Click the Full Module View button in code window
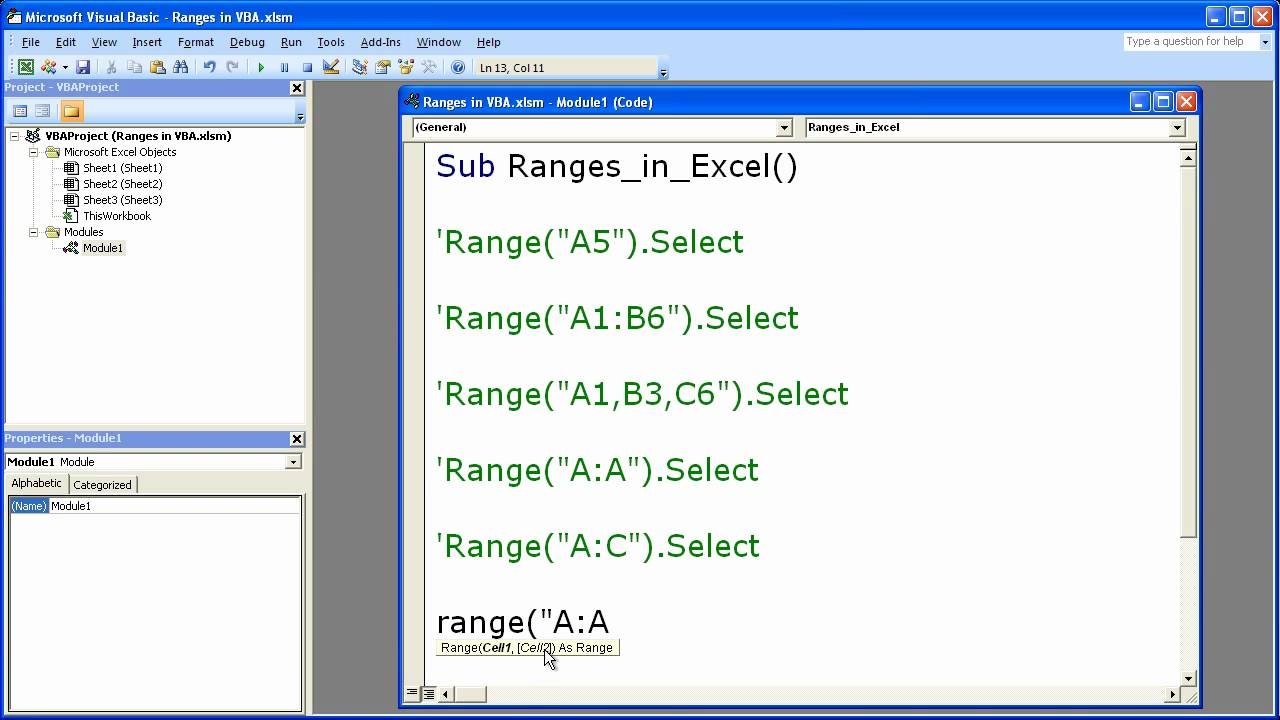 [428, 693]
